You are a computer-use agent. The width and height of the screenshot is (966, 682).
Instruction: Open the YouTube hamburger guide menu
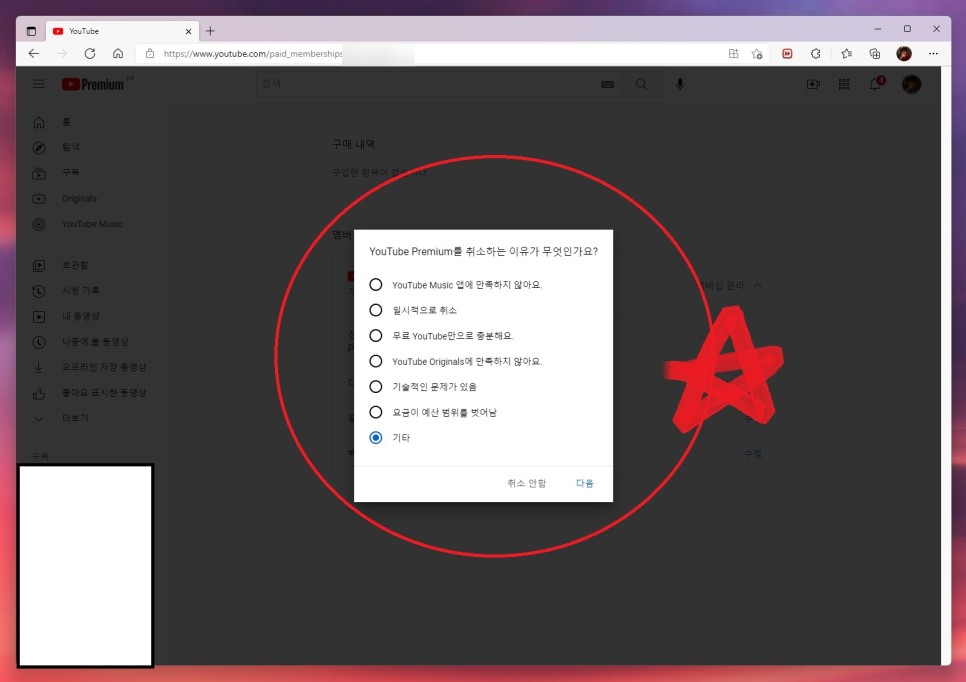tap(39, 84)
